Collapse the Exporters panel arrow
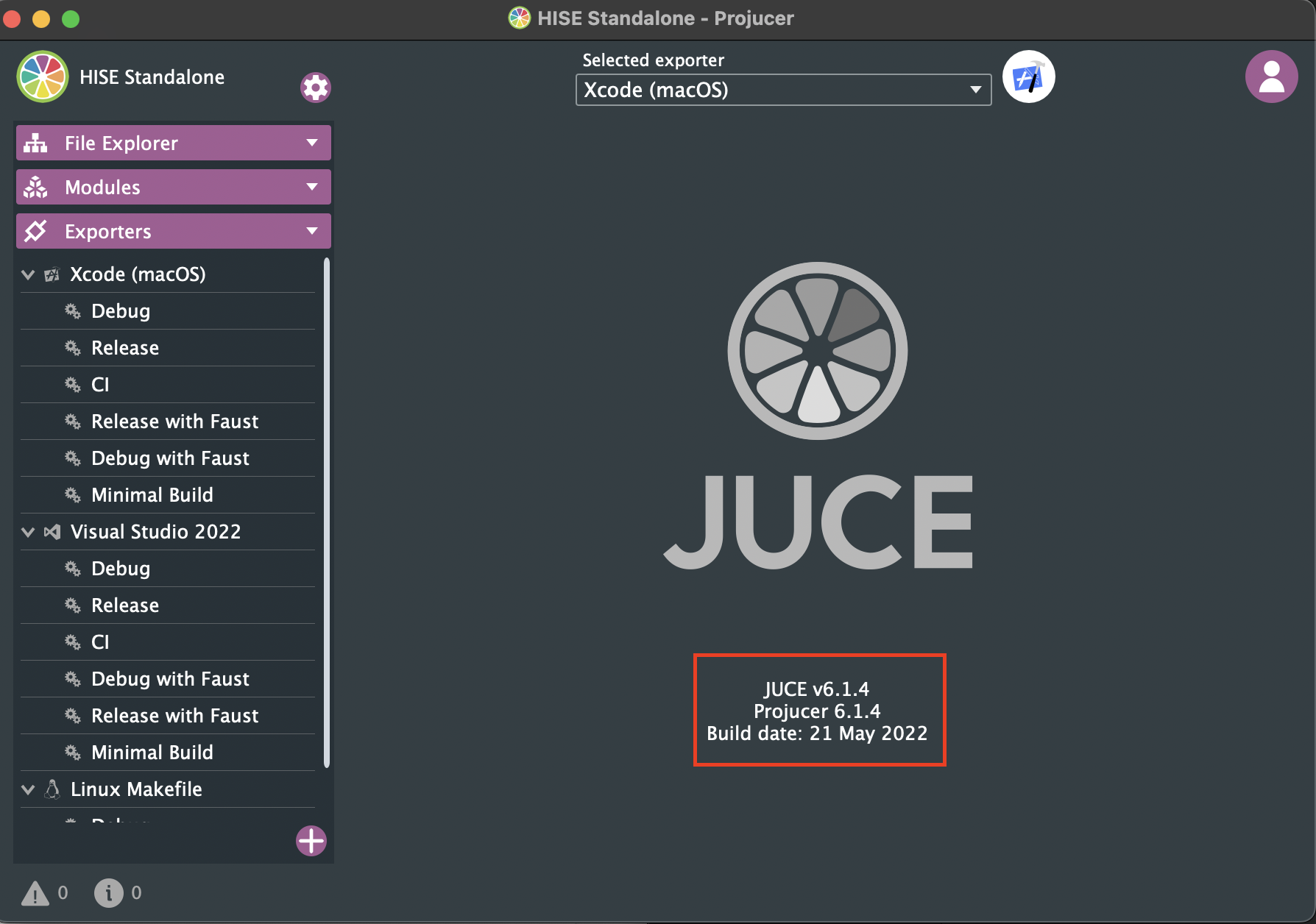This screenshot has width=1316, height=924. click(312, 231)
